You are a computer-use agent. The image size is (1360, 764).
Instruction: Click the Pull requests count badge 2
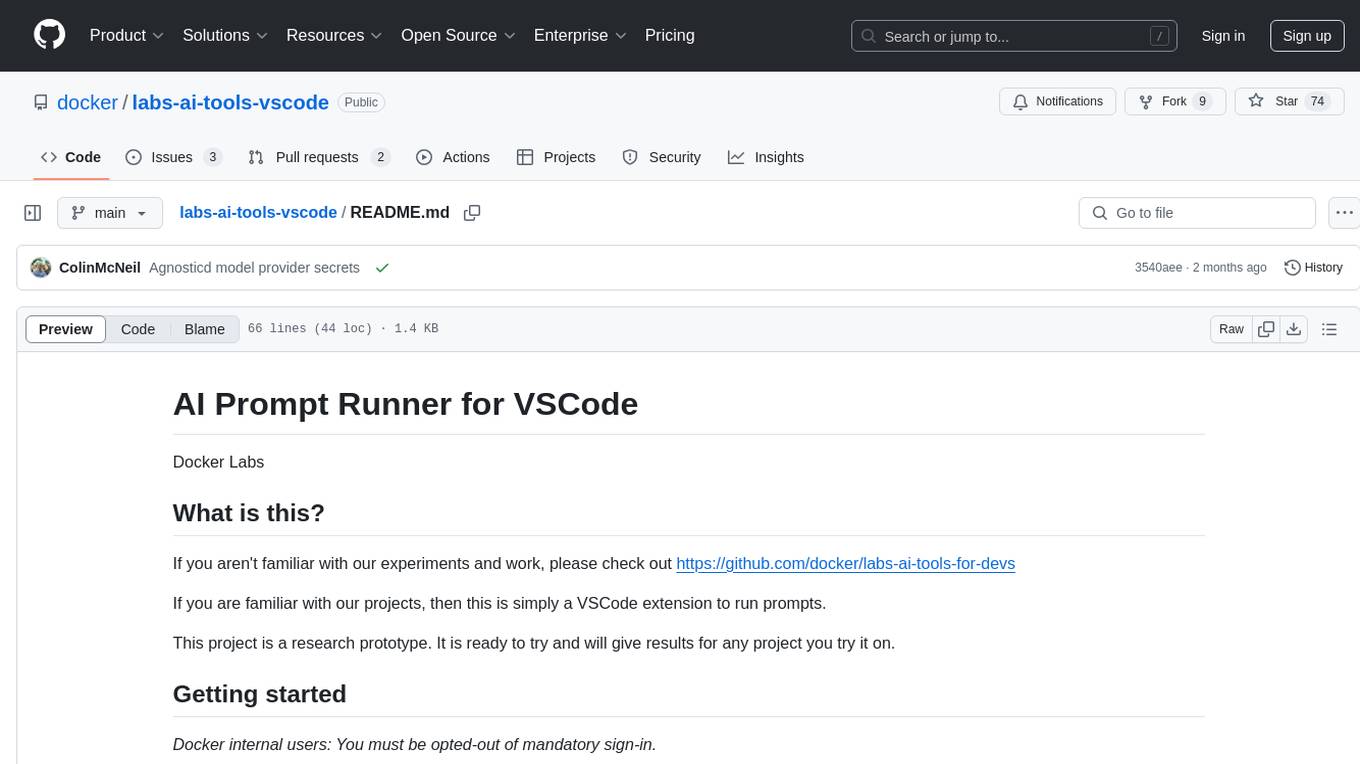[x=380, y=157]
